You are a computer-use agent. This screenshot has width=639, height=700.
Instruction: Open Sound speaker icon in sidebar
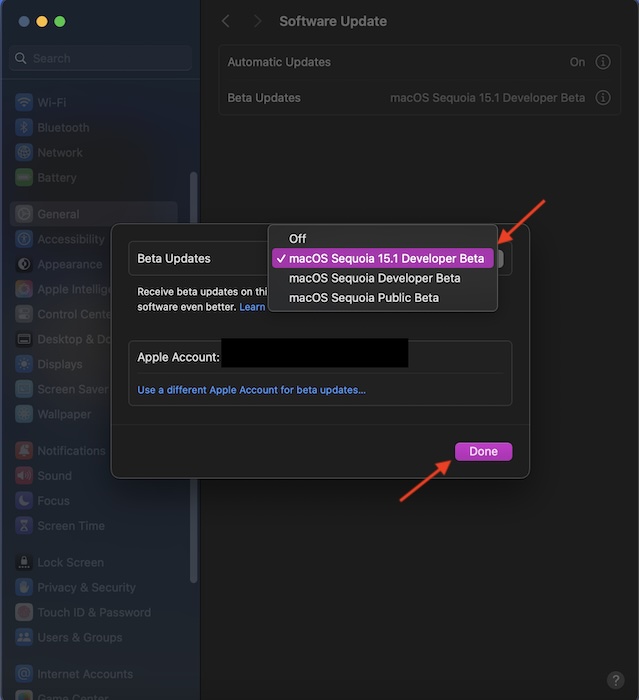coord(24,475)
